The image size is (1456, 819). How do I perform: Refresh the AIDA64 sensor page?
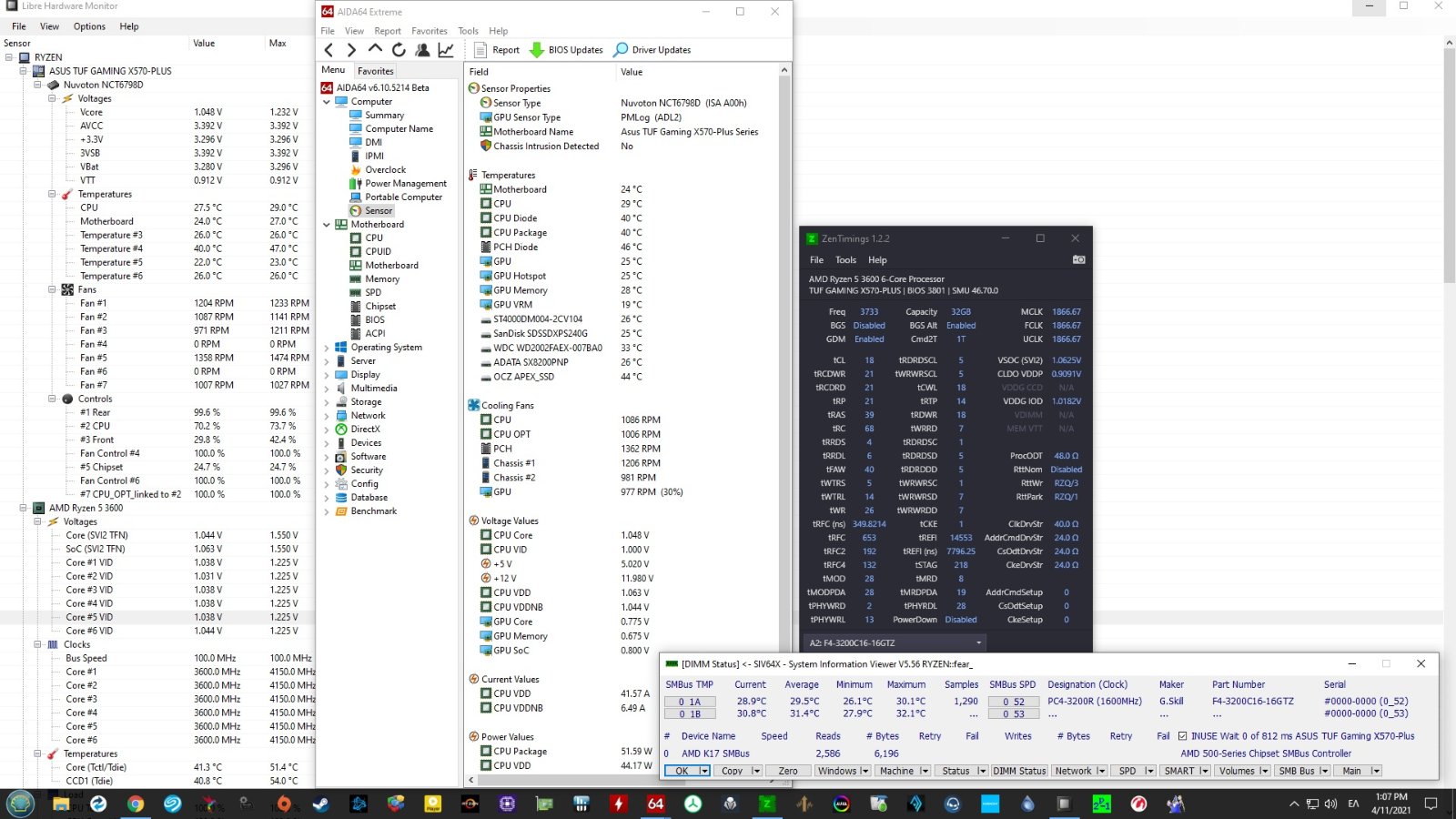point(399,50)
